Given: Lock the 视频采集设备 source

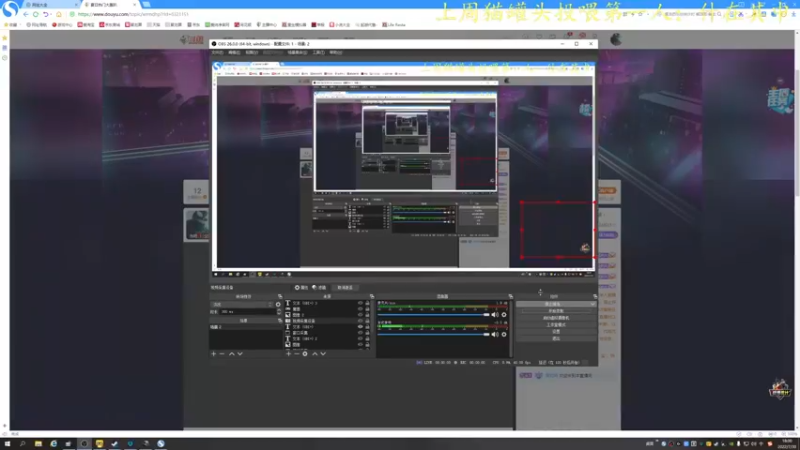Looking at the screenshot, I should click(x=367, y=321).
